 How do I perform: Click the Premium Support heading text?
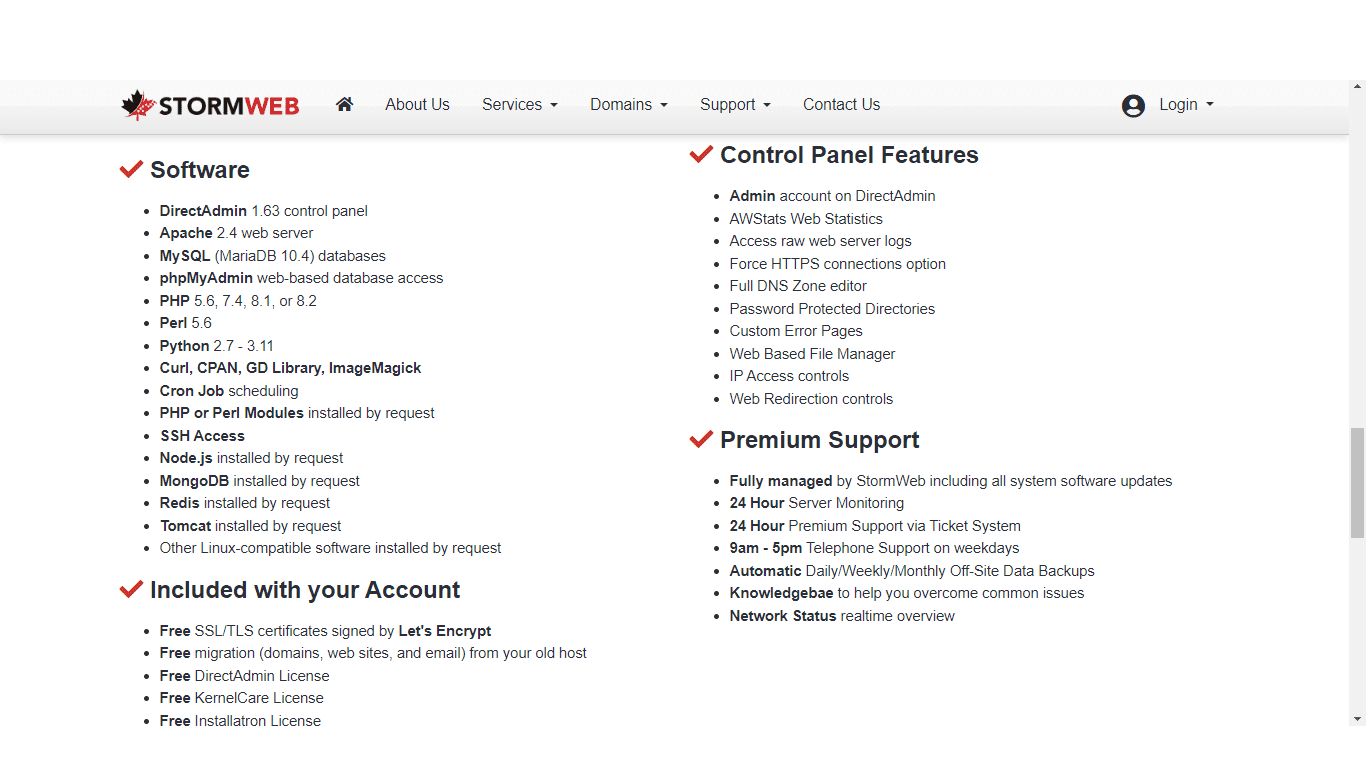click(x=820, y=440)
